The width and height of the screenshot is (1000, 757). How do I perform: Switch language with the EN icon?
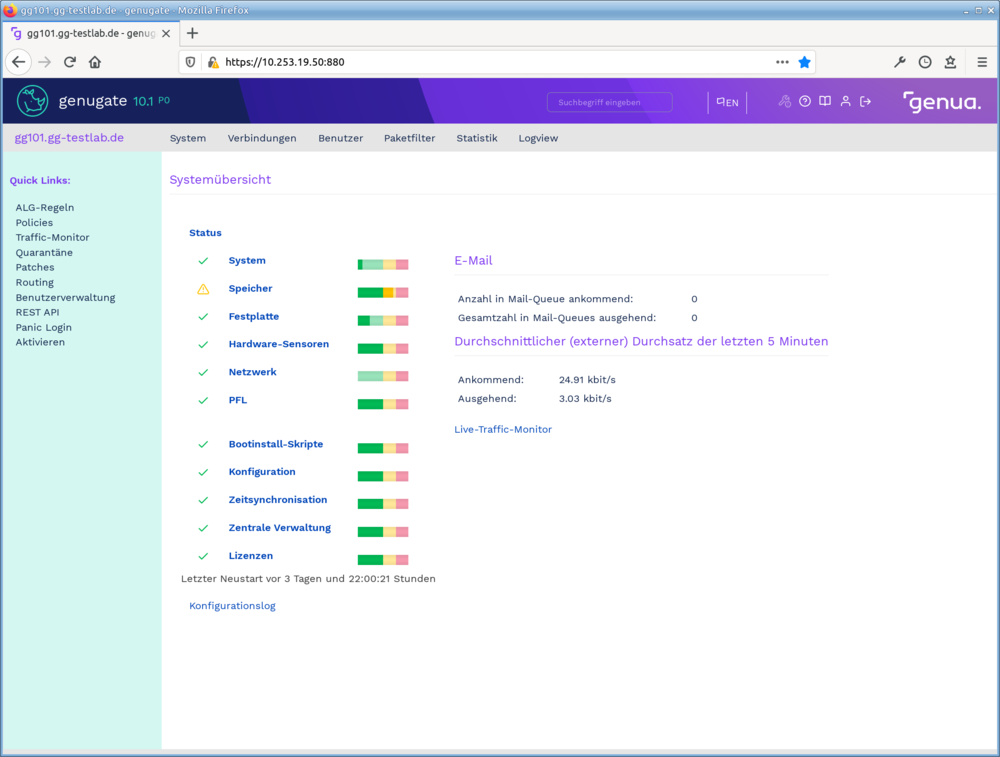(x=727, y=101)
